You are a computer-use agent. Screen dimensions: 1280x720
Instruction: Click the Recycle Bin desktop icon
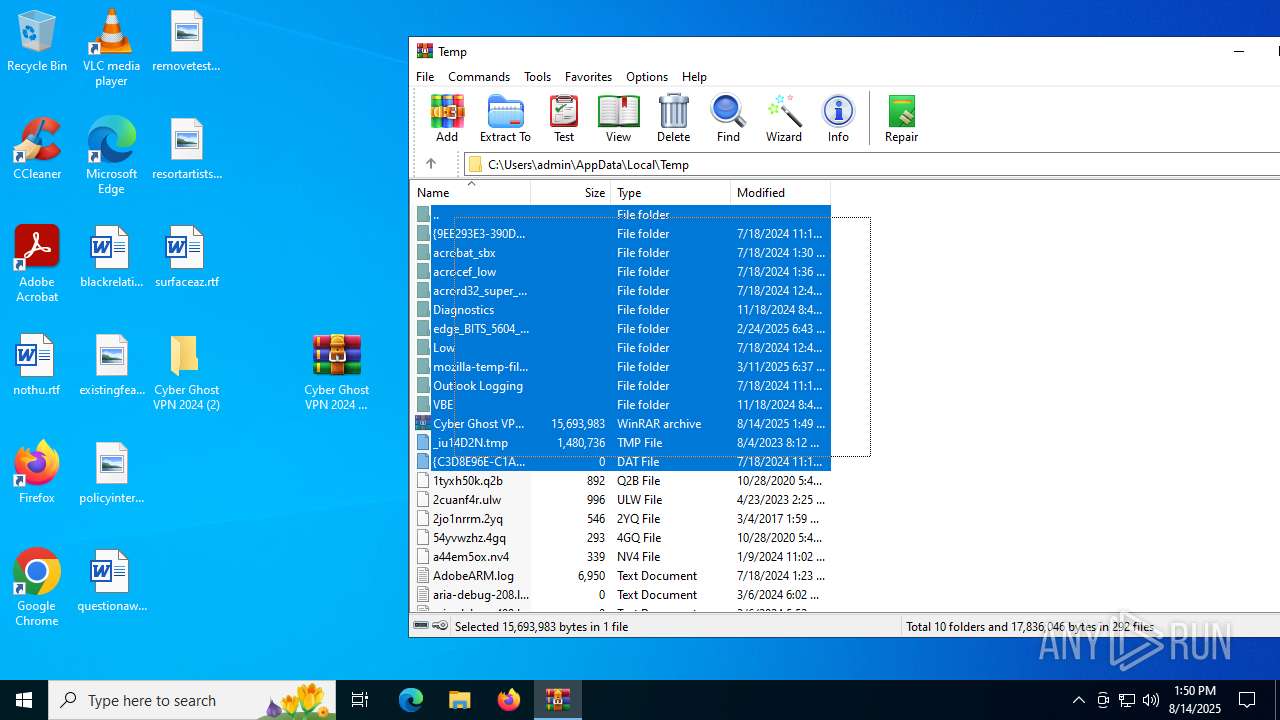37,41
